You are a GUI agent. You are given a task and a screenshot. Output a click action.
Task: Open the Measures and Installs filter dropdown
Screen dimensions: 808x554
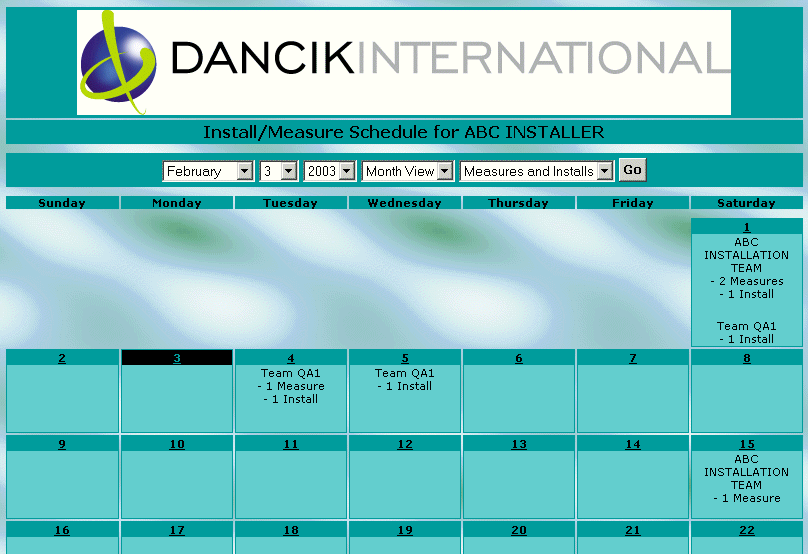pos(536,171)
